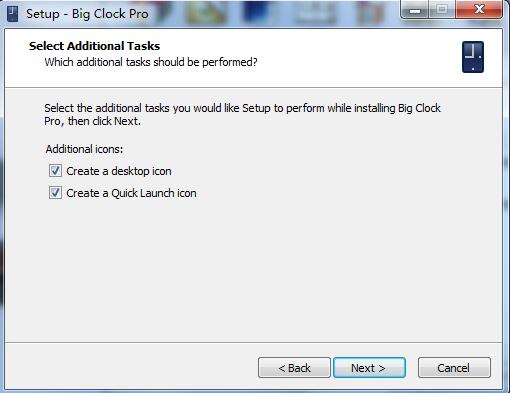This screenshot has width=510, height=393.
Task: Cancel the Big Clock Pro setup
Action: point(454,368)
